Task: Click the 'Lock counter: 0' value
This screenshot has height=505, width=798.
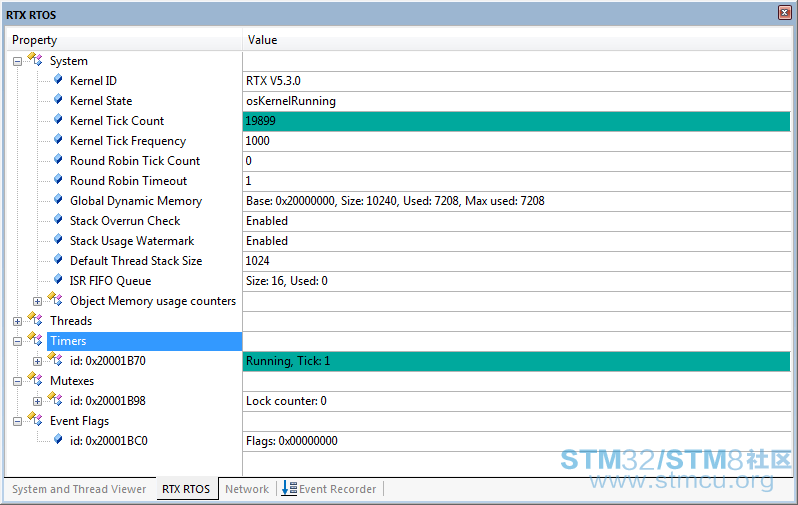Action: coord(286,401)
